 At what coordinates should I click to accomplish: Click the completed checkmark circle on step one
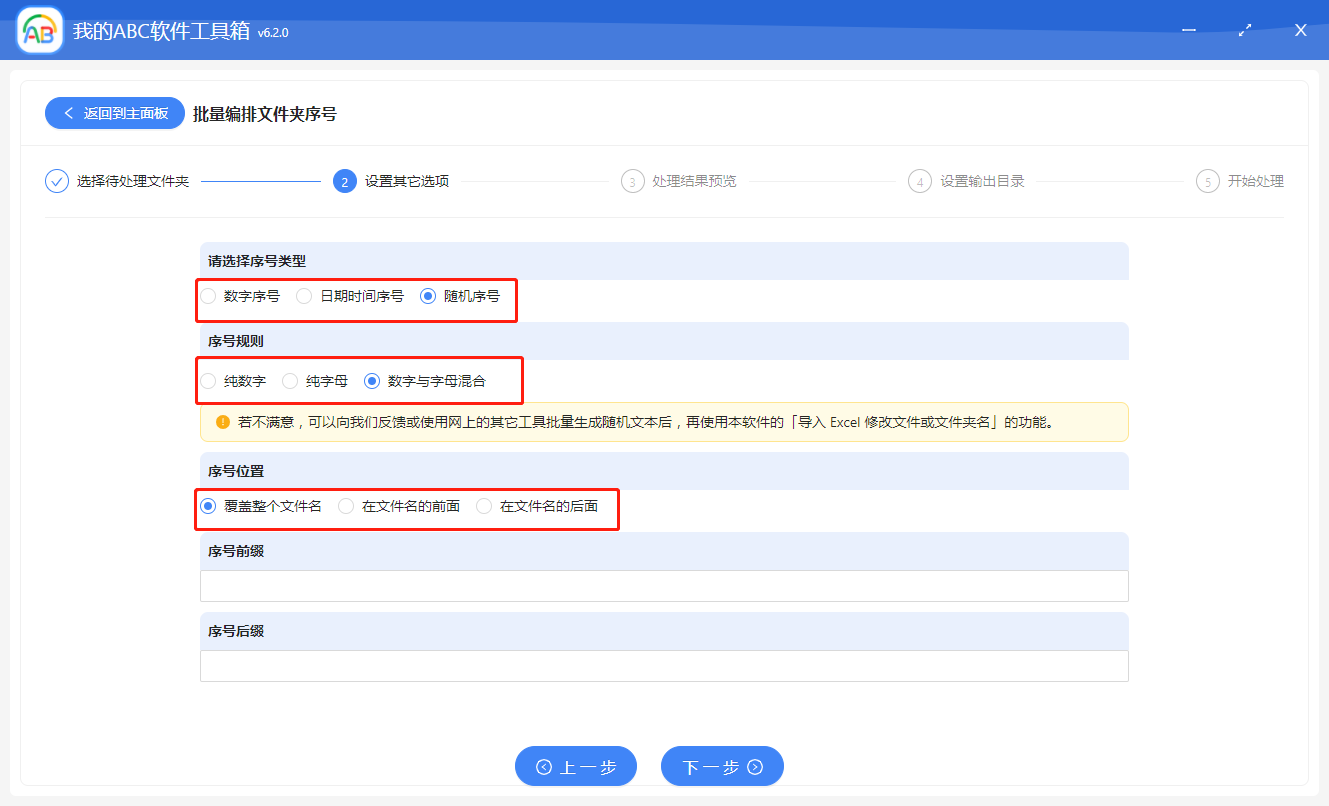(56, 181)
